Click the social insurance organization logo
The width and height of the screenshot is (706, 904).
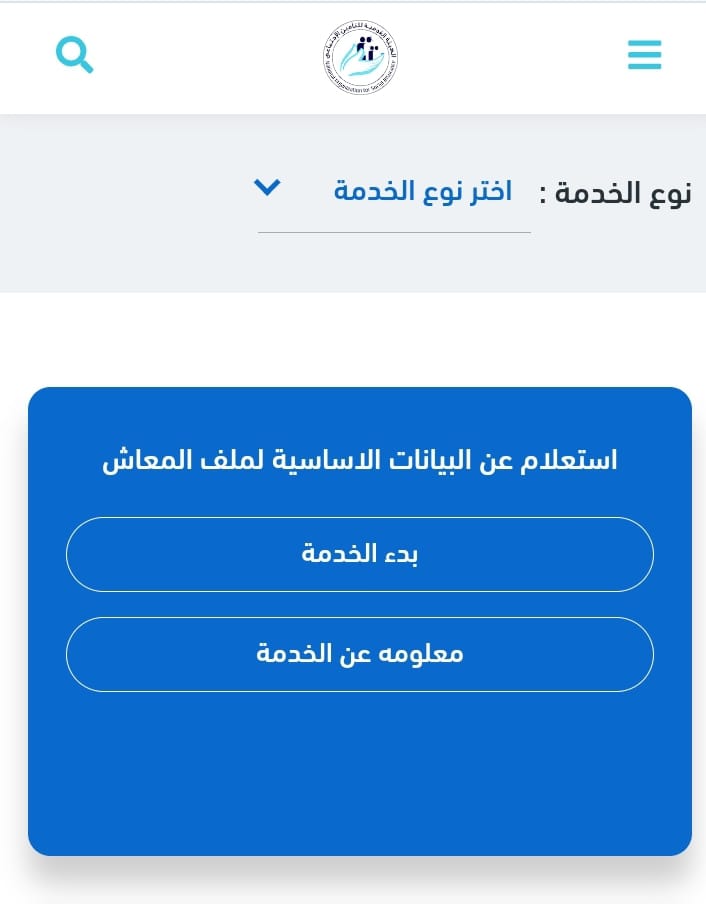(361, 58)
